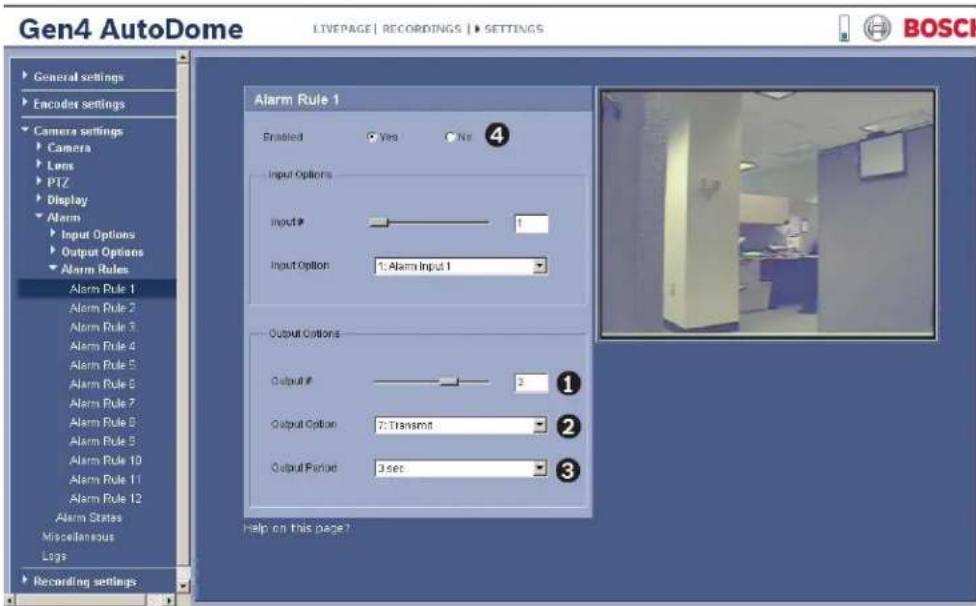Screen dimensions: 976x606
Task: Click the live camera preview image
Action: 767,214
